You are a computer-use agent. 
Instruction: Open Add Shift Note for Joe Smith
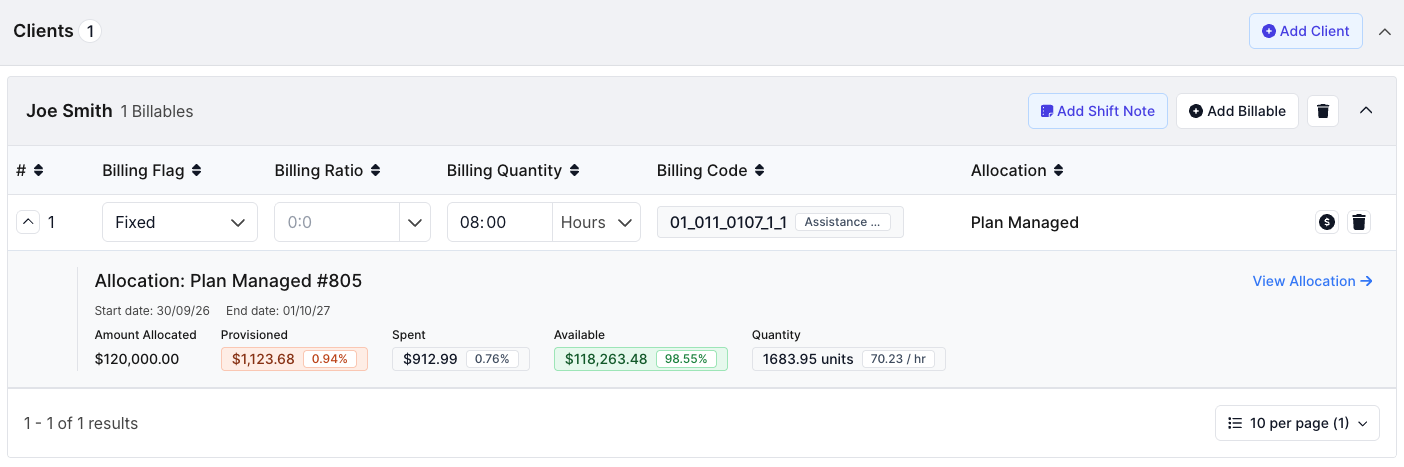pos(1097,111)
